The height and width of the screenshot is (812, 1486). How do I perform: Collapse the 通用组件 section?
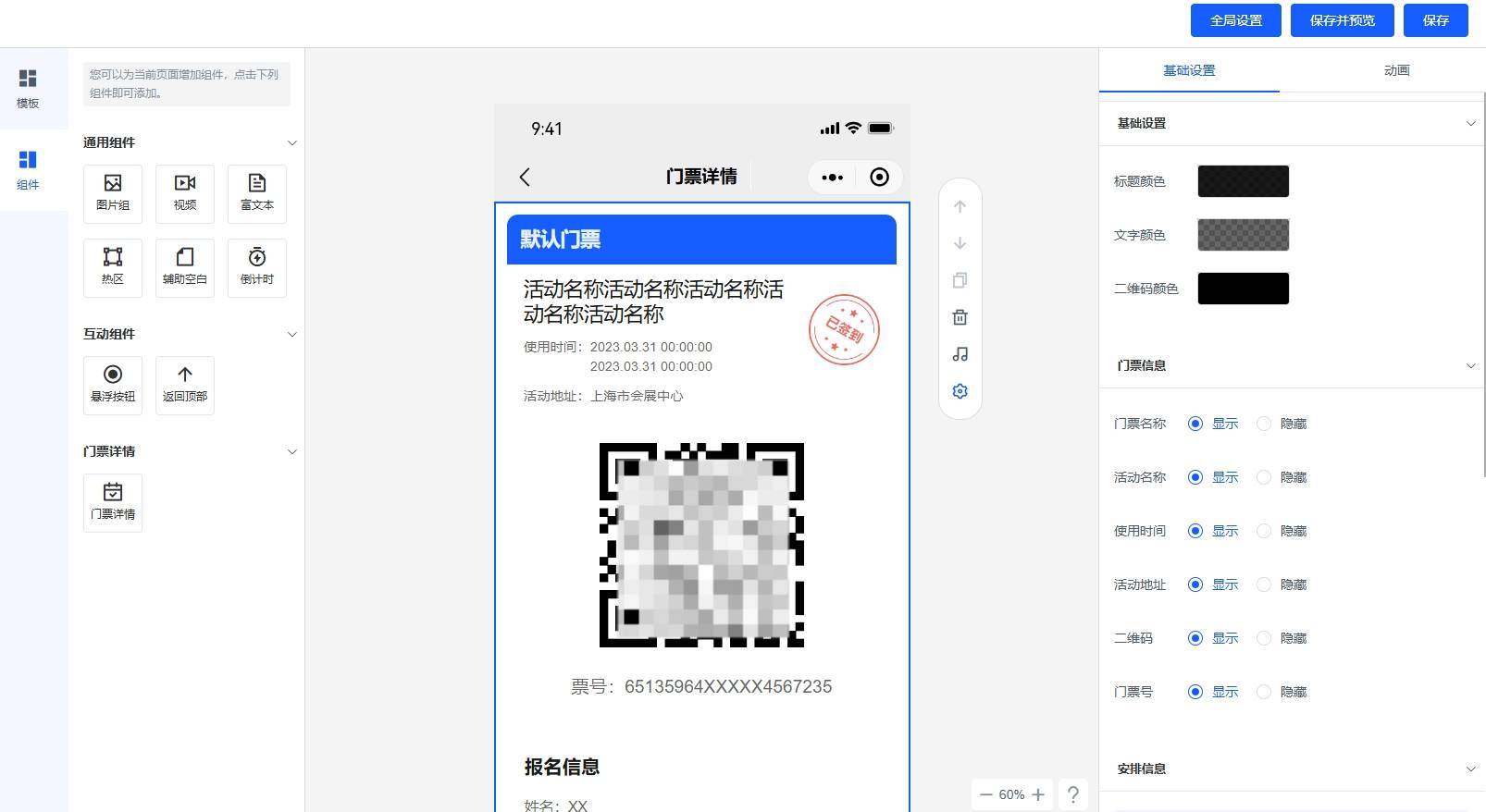click(x=291, y=142)
